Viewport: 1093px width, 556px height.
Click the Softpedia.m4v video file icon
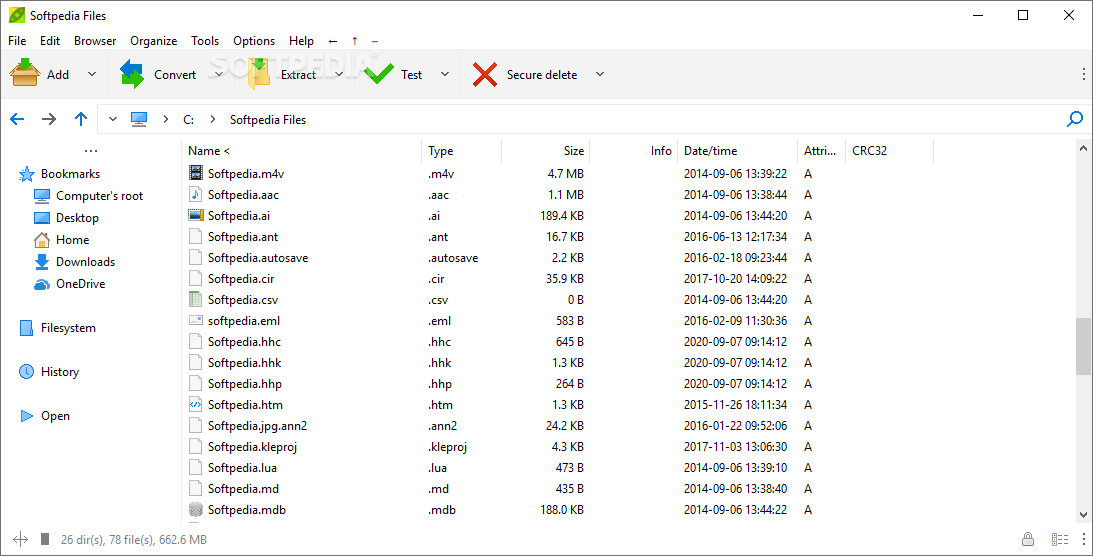196,173
